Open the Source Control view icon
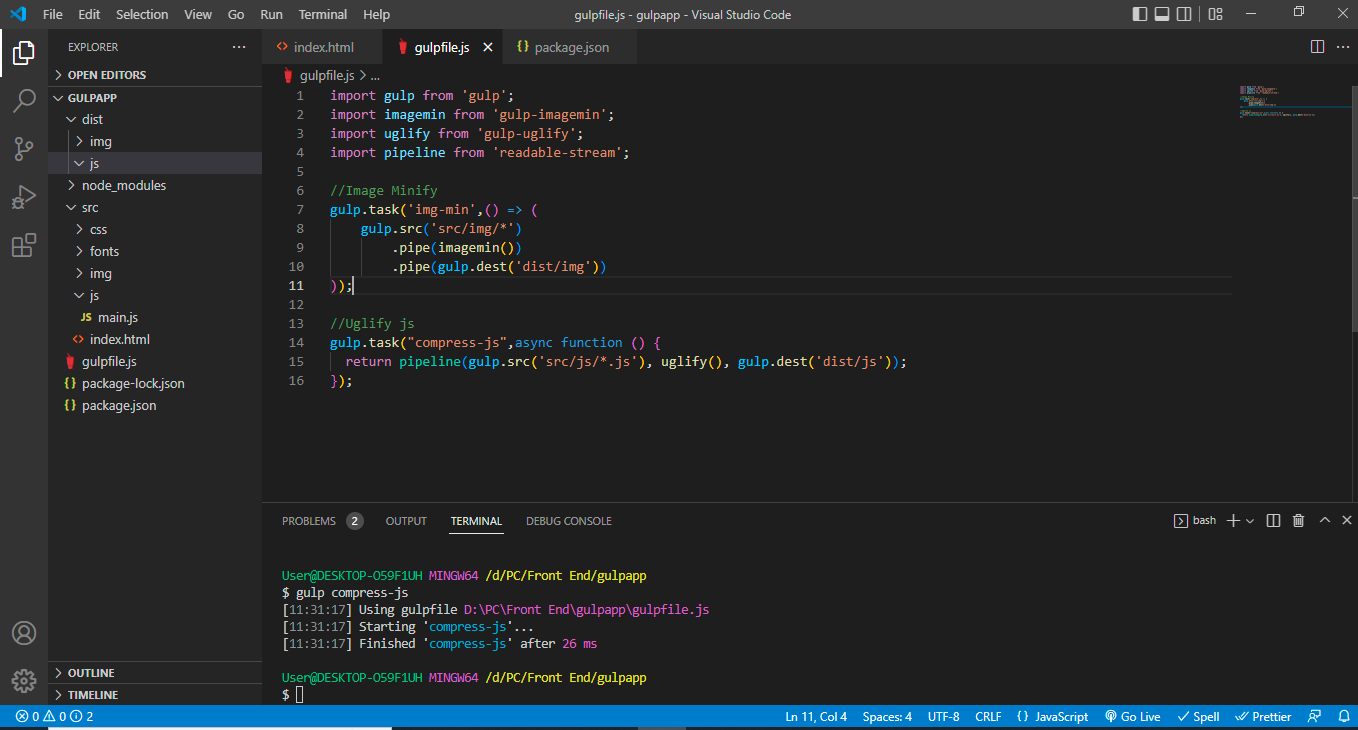 tap(24, 149)
